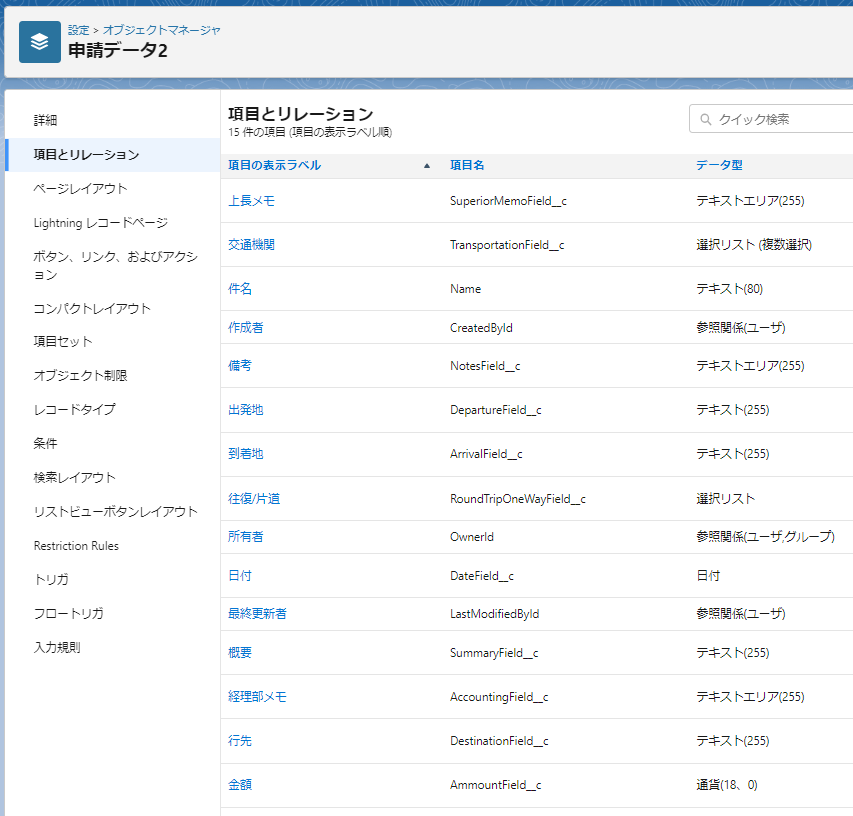853x816 pixels.
Task: Click AccountingField__c field name
Action: [499, 697]
